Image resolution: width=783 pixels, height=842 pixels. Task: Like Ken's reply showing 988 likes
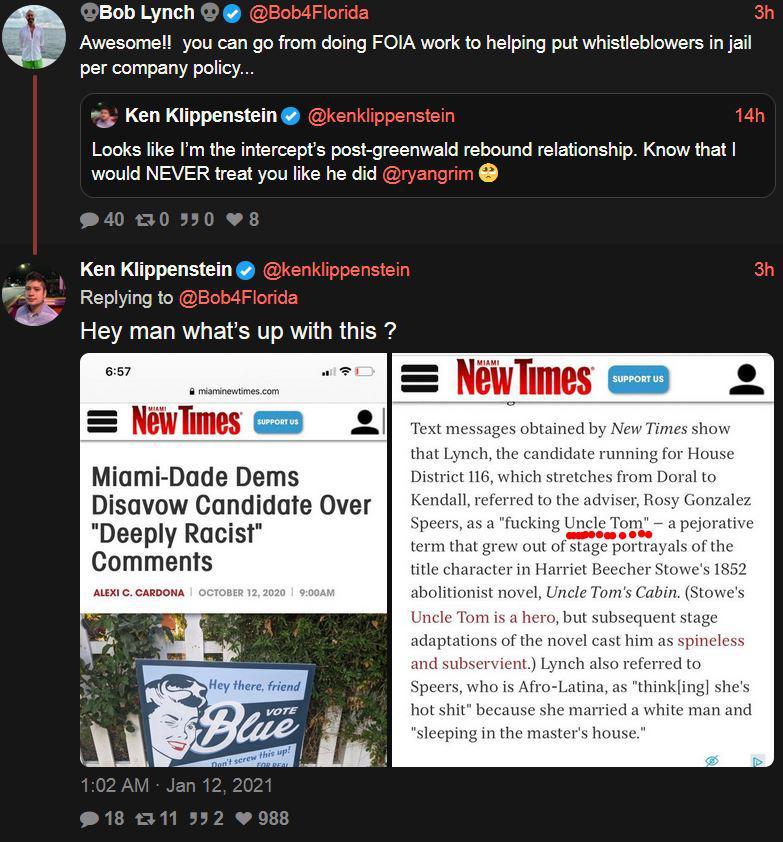point(243,818)
